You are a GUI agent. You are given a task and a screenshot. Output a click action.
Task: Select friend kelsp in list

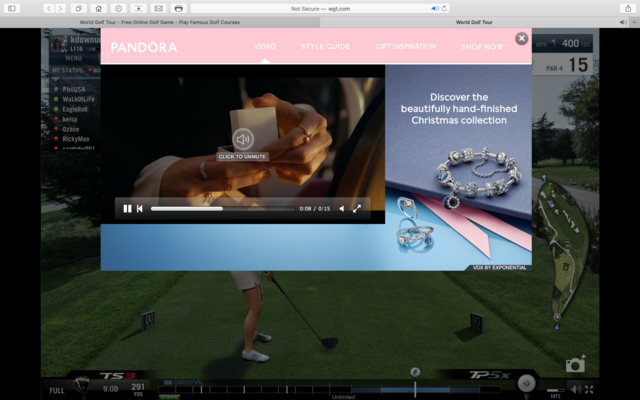click(x=69, y=119)
